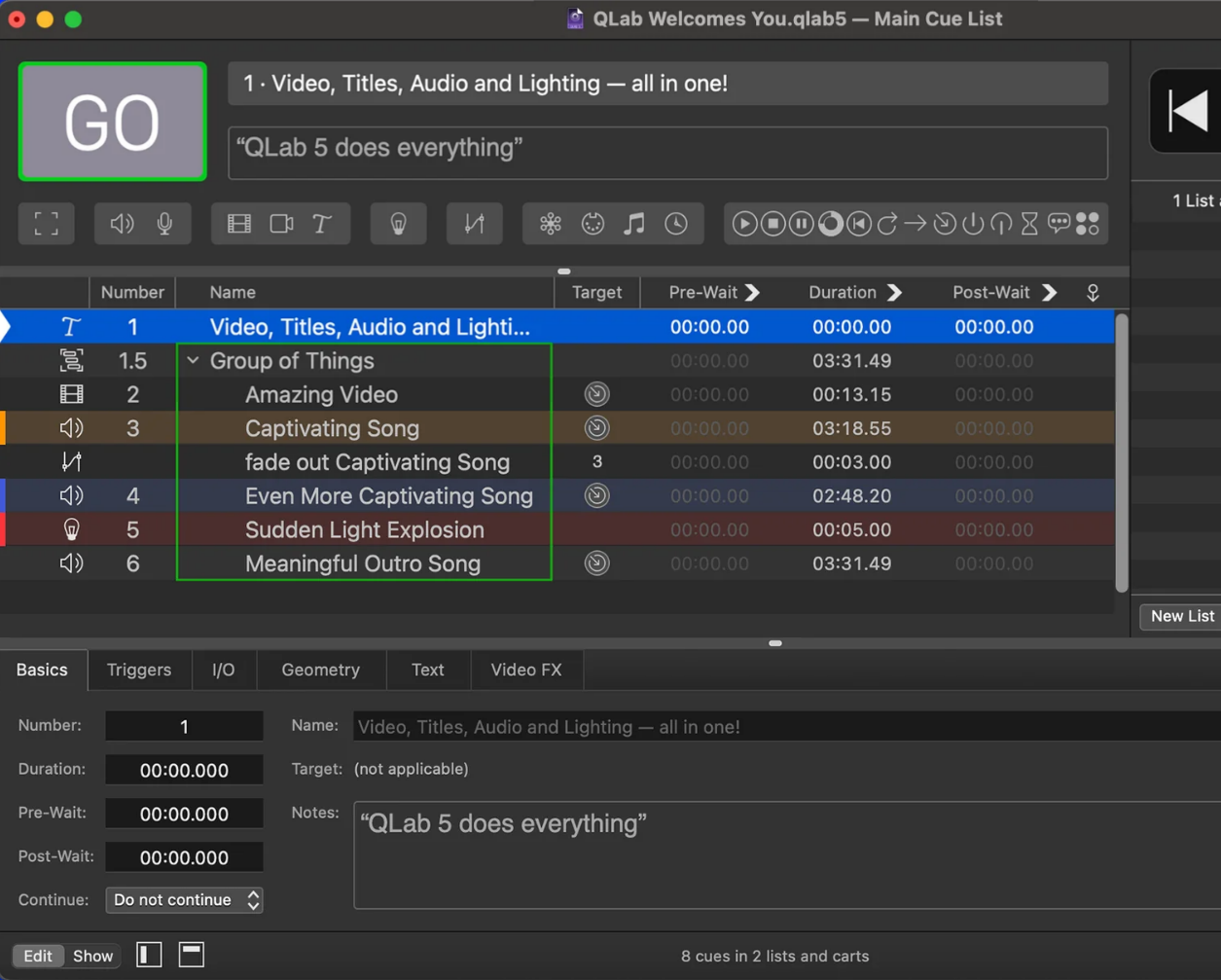Select the Even More Captivating Song cue

557,496
